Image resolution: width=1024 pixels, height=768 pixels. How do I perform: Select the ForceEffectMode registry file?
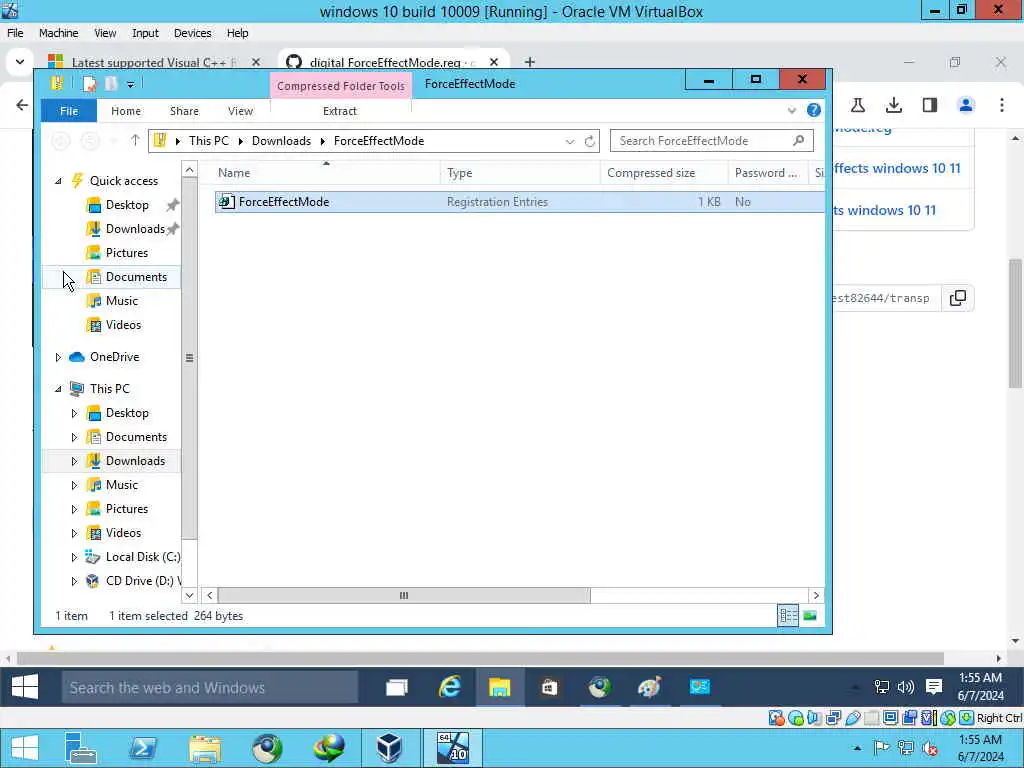(519, 202)
